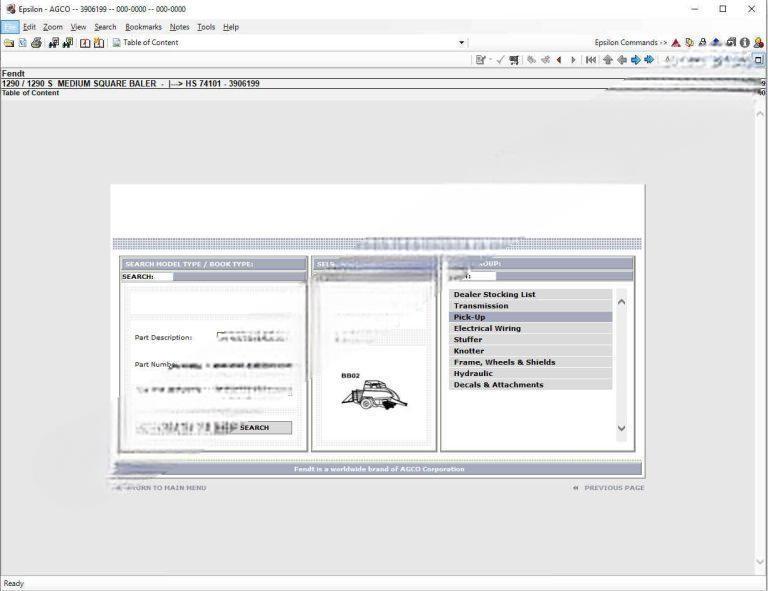Open the Table of Content dropdown arrow
Screen dimensions: 768x591
point(461,43)
